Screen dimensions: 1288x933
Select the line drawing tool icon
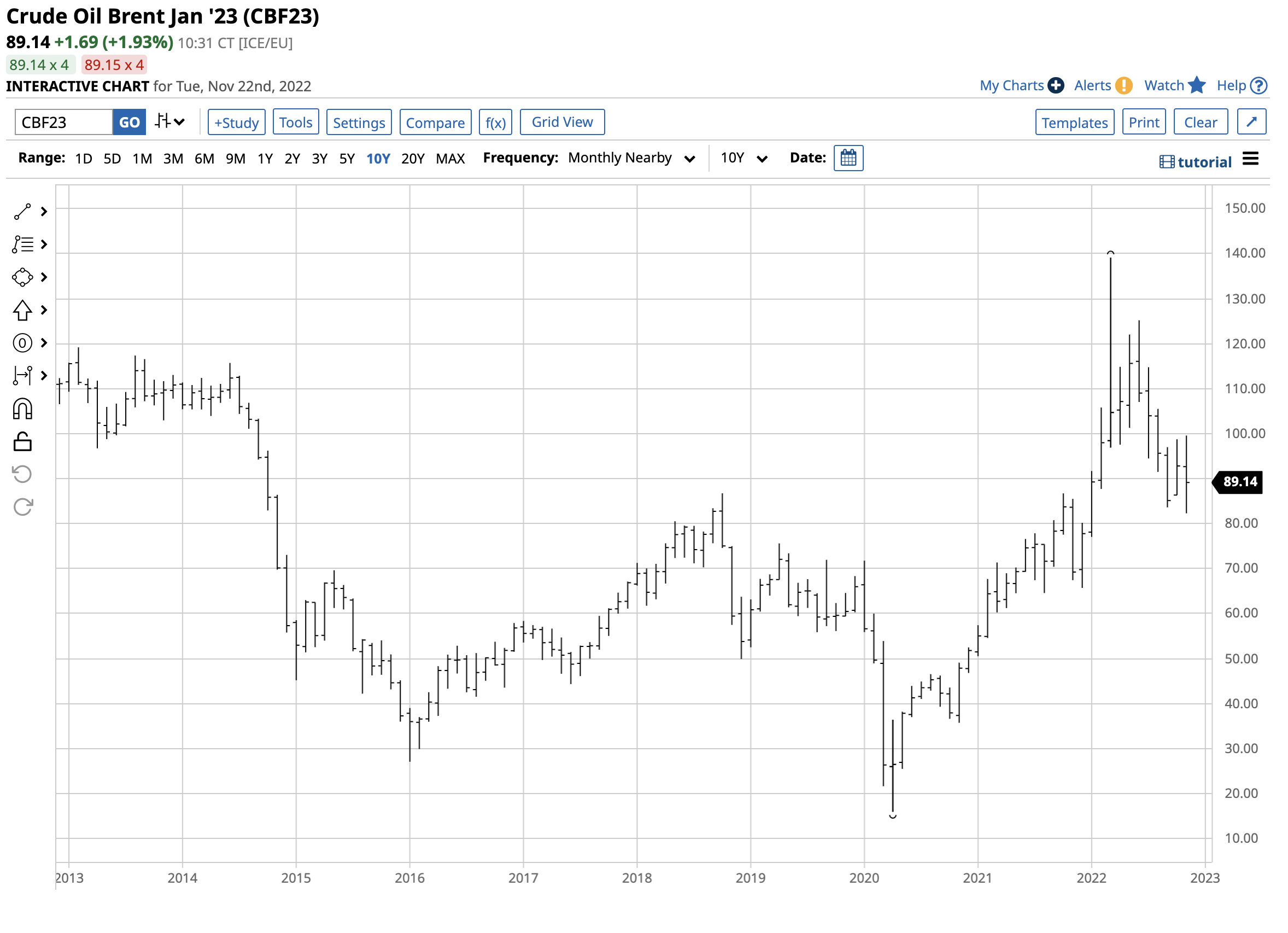pos(22,212)
